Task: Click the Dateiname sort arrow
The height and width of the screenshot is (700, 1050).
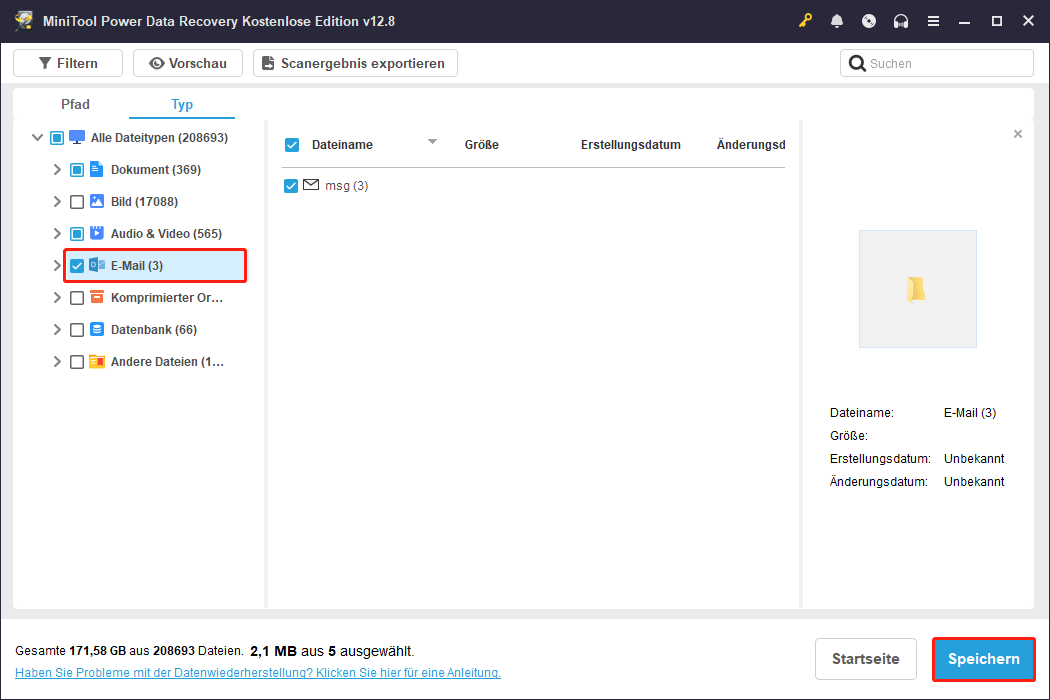Action: (433, 141)
